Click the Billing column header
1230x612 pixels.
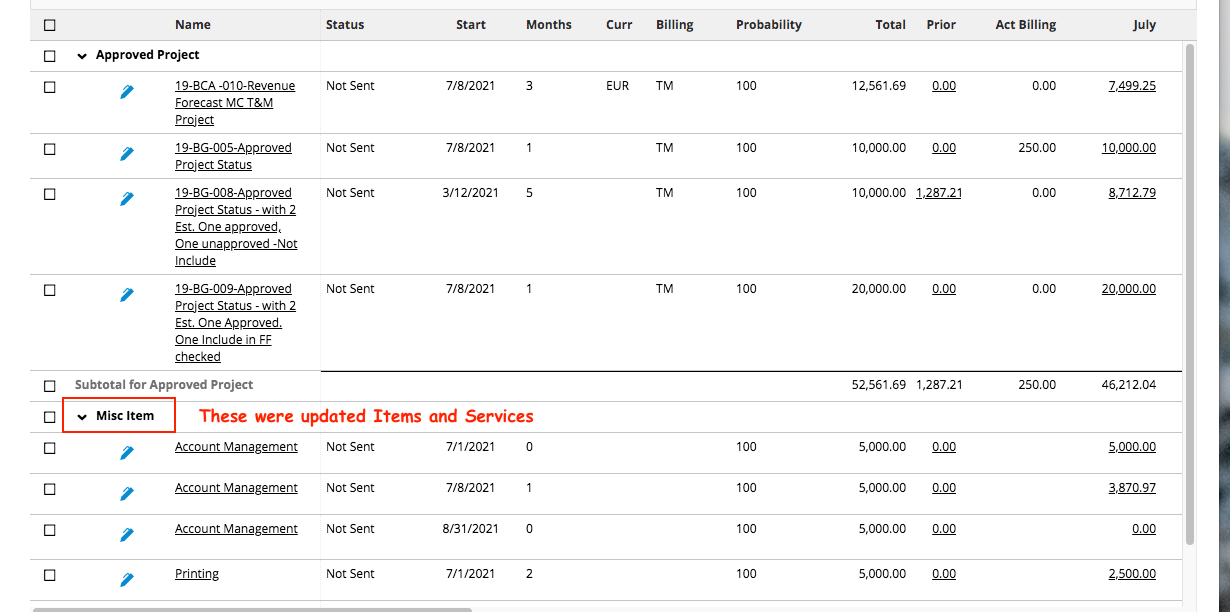675,25
